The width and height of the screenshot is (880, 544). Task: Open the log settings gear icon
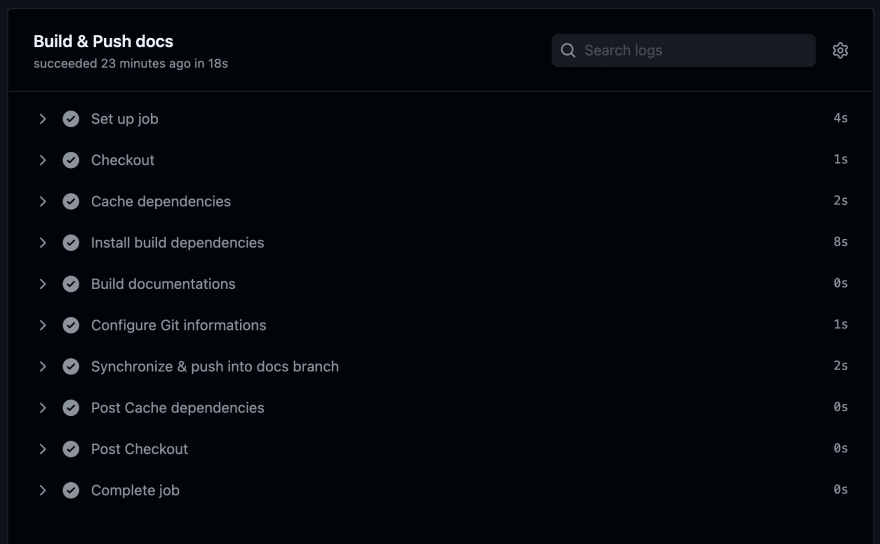click(840, 51)
